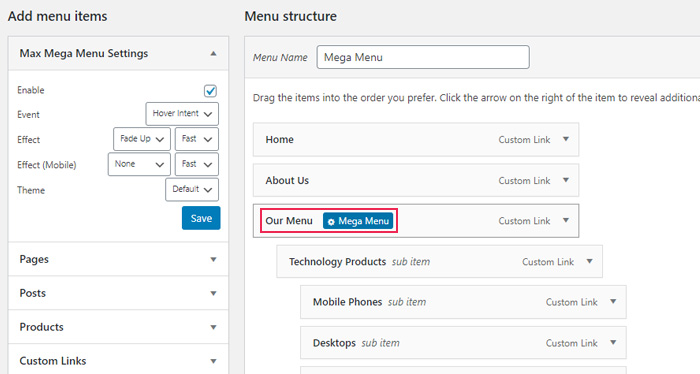The width and height of the screenshot is (700, 374).
Task: Click the Save button
Action: 201,218
